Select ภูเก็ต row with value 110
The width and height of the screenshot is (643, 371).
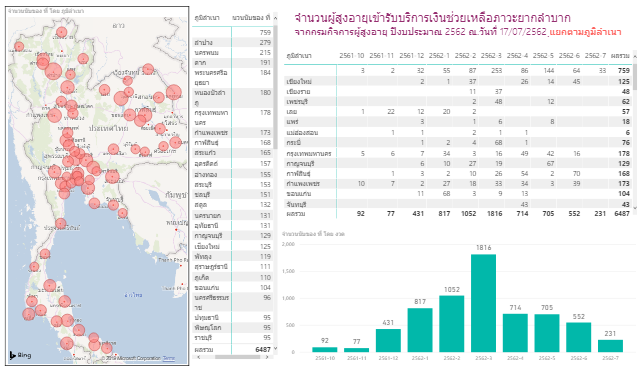point(232,278)
